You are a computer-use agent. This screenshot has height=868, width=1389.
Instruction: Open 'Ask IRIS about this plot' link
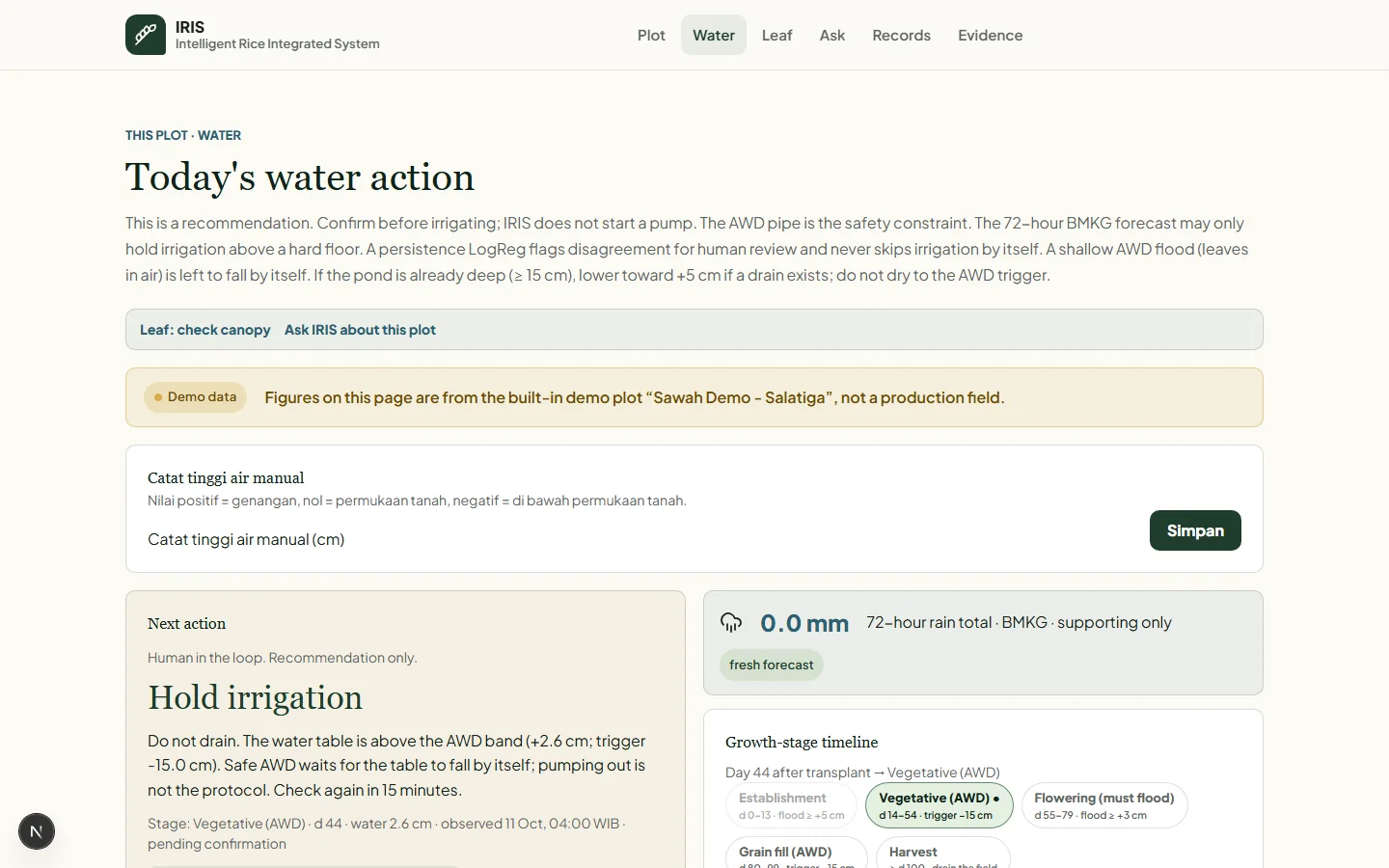(x=360, y=330)
